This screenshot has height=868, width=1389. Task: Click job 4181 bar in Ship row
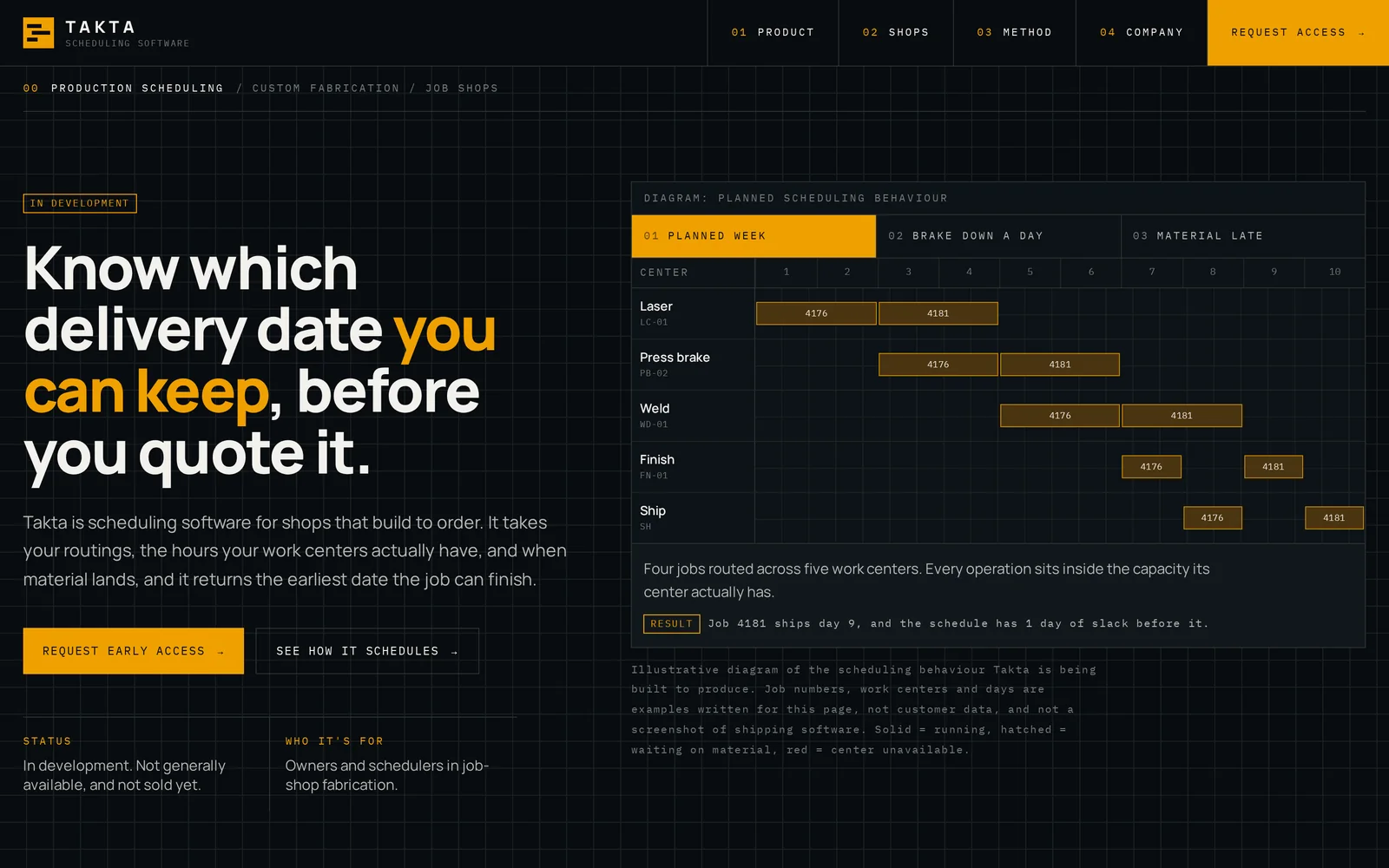[x=1334, y=518]
